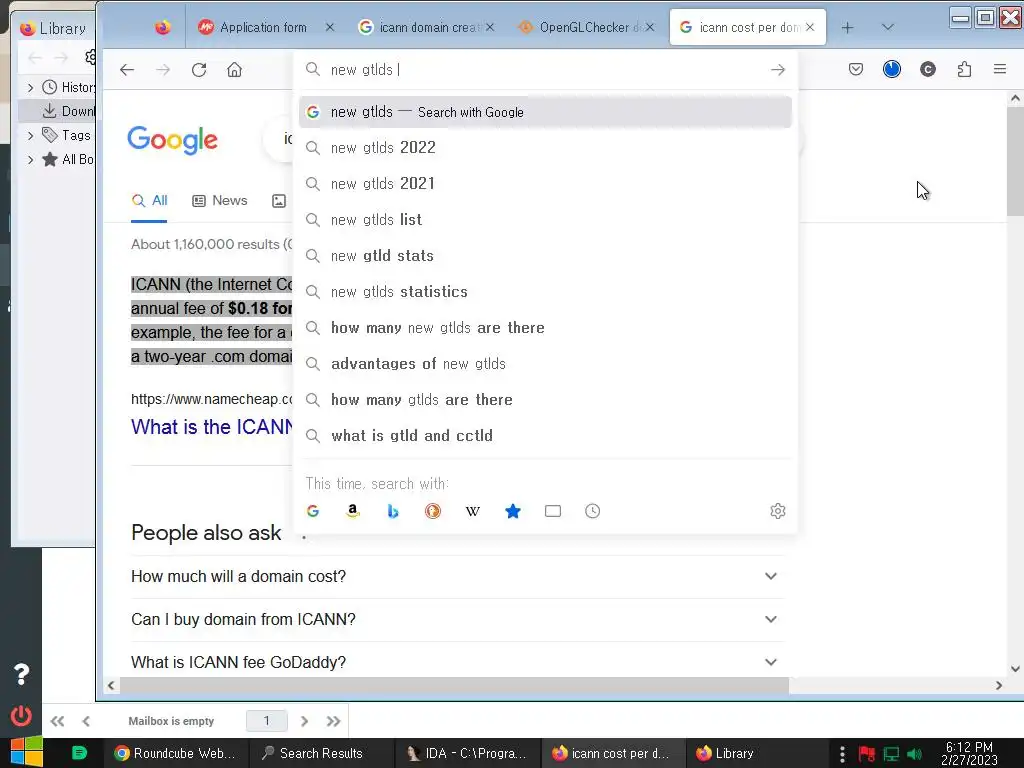
Task: Choose suggestion how many gtlds are there
Action: [x=545, y=399]
